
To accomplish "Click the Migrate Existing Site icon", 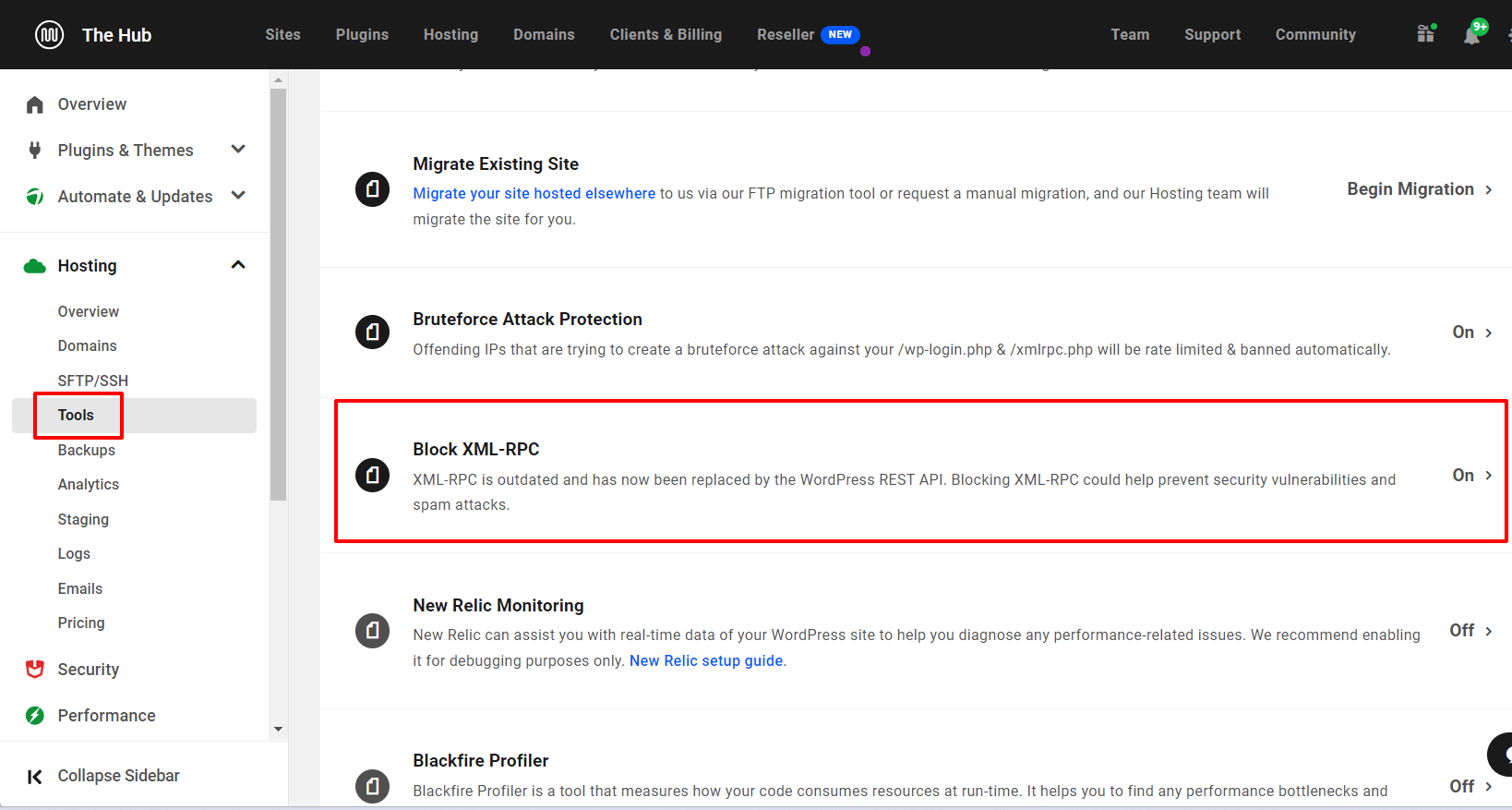I will 372,189.
